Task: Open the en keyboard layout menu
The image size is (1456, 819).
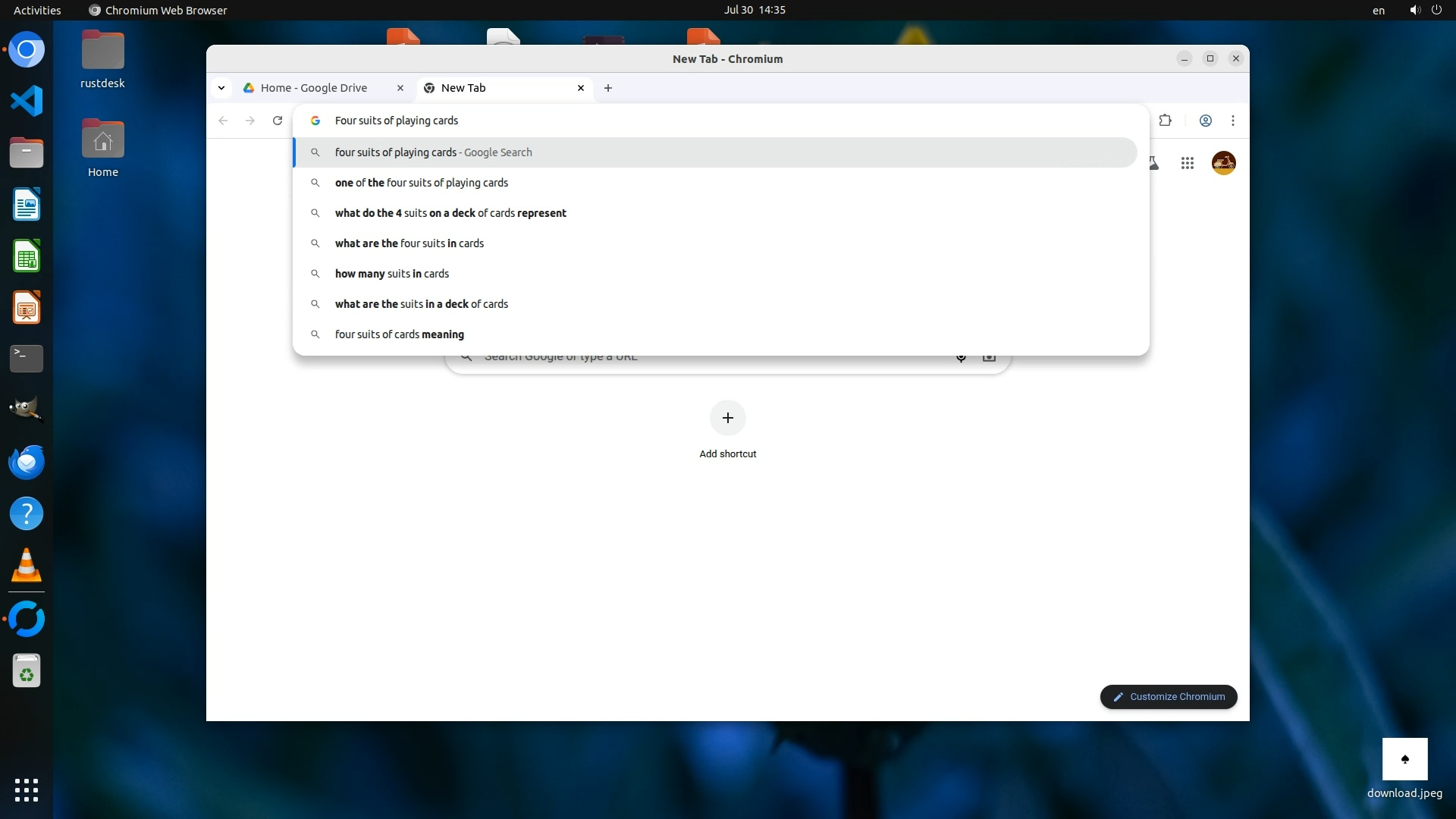Action: tap(1378, 11)
